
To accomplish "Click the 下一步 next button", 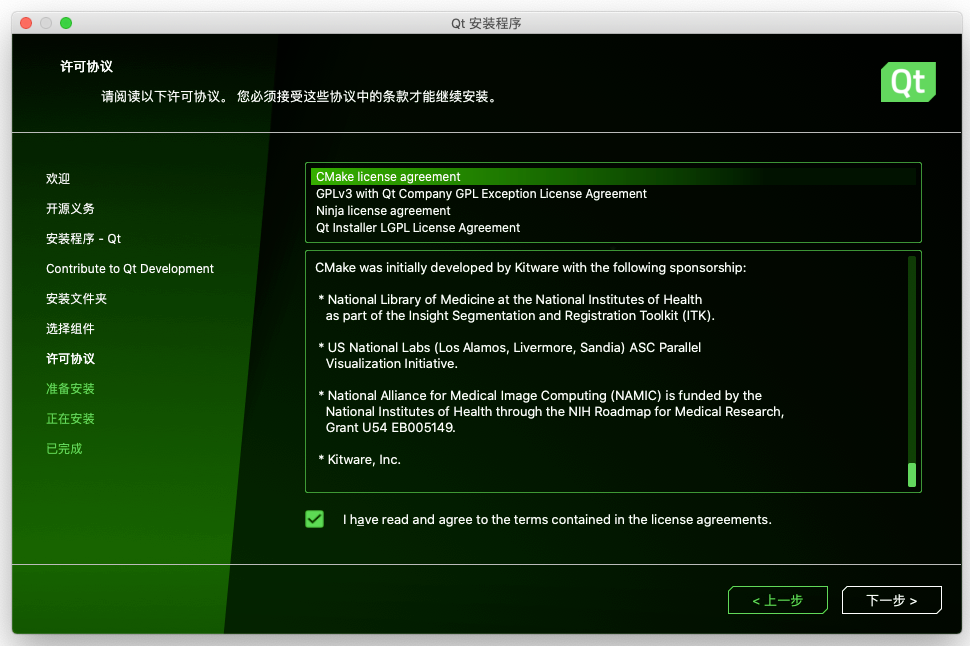I will (891, 600).
